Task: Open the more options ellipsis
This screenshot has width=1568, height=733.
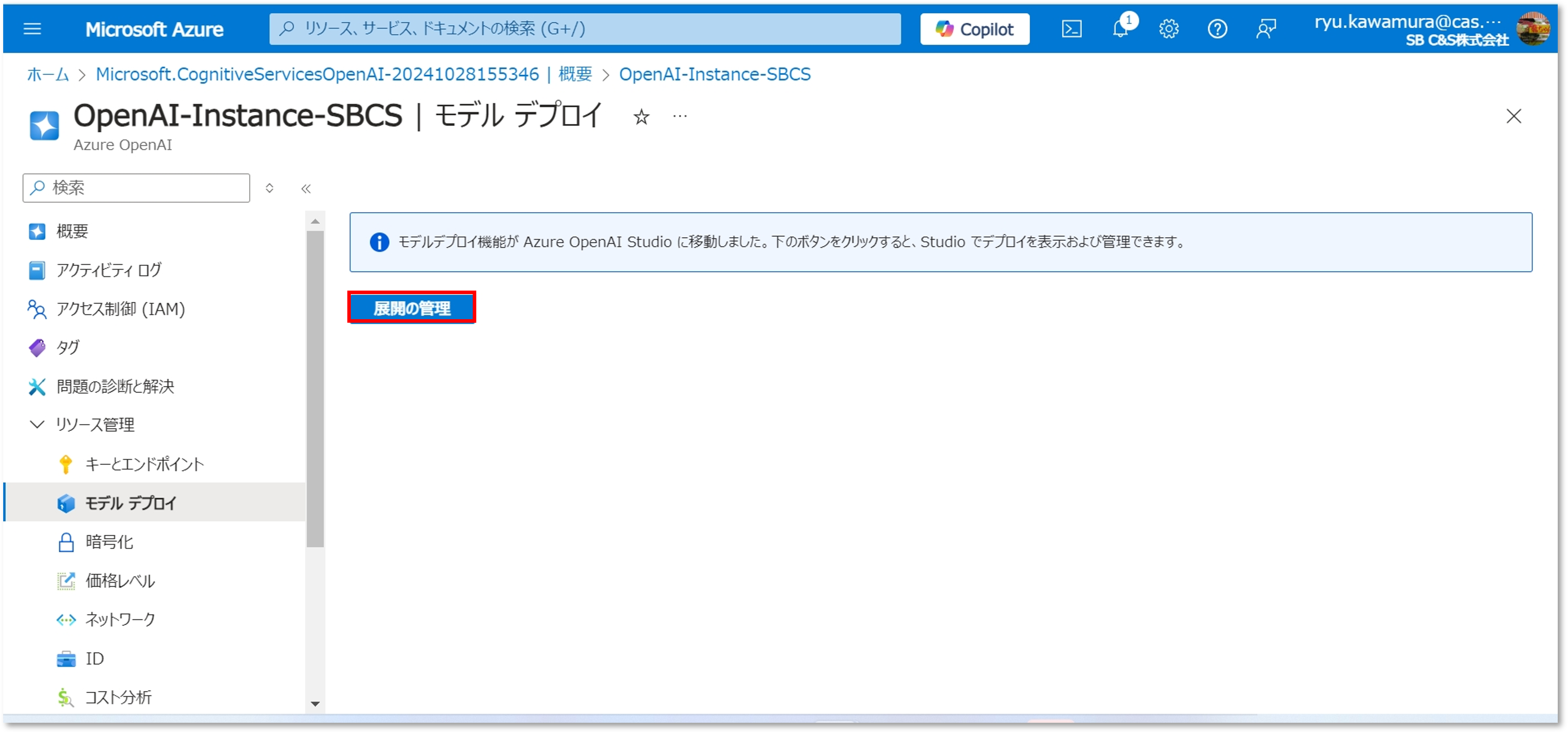Action: click(680, 115)
